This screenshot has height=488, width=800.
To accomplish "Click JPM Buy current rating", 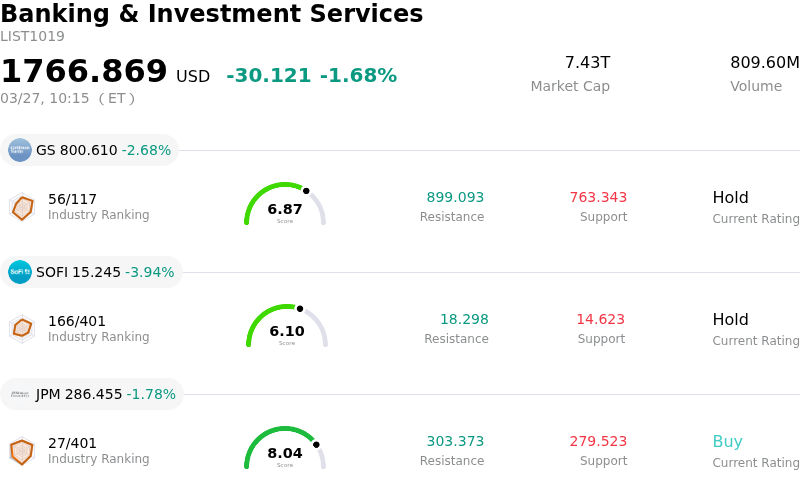I will (727, 442).
